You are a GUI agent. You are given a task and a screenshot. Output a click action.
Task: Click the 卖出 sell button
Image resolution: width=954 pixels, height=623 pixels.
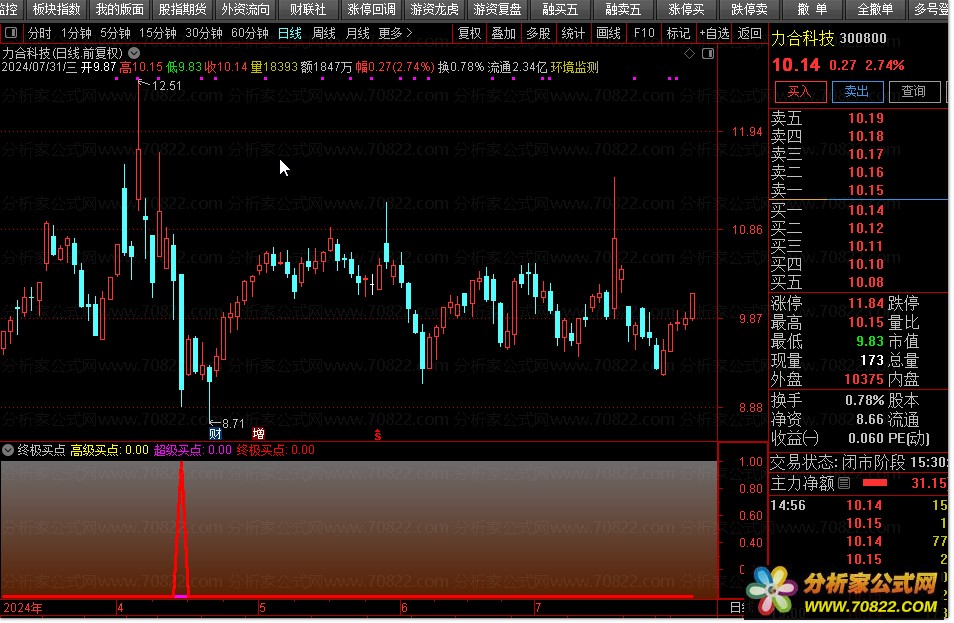tap(857, 91)
